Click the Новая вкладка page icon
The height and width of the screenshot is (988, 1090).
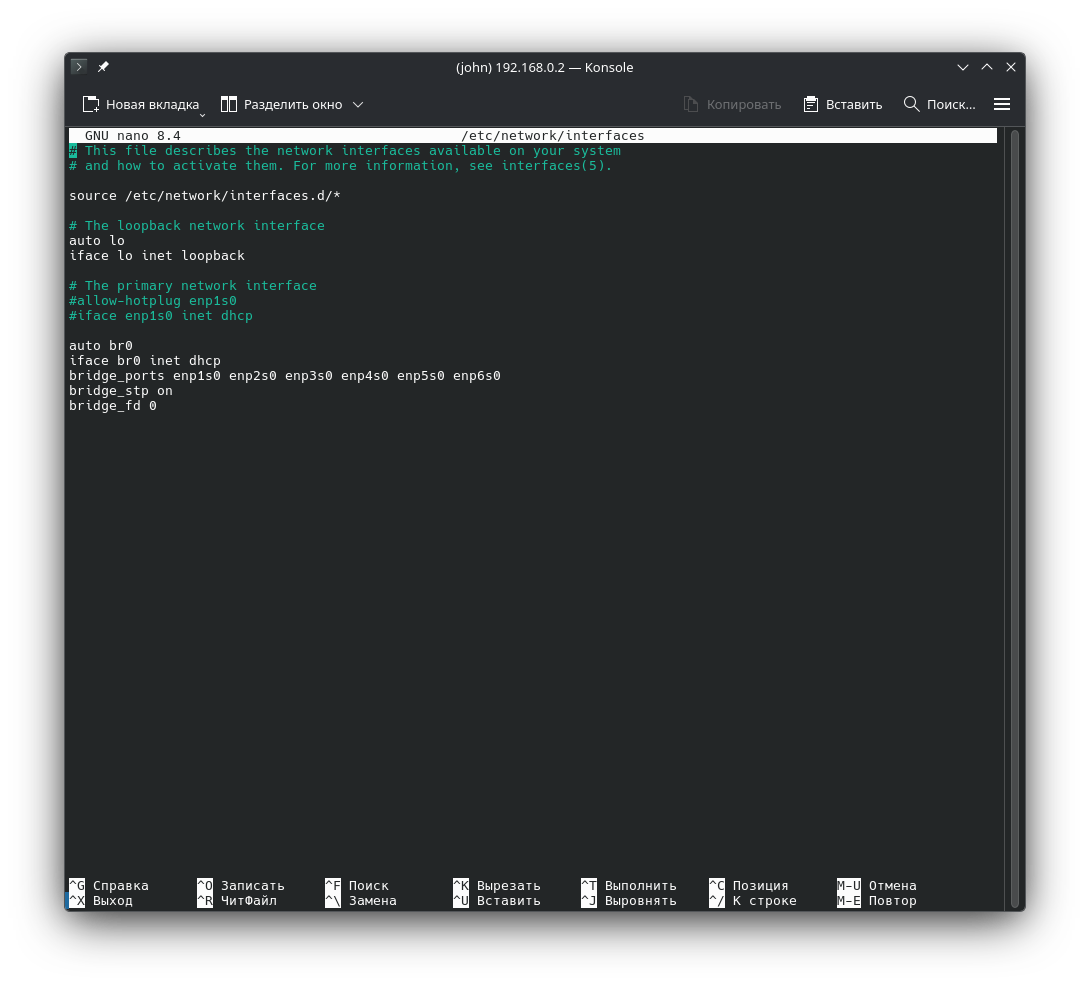point(91,104)
